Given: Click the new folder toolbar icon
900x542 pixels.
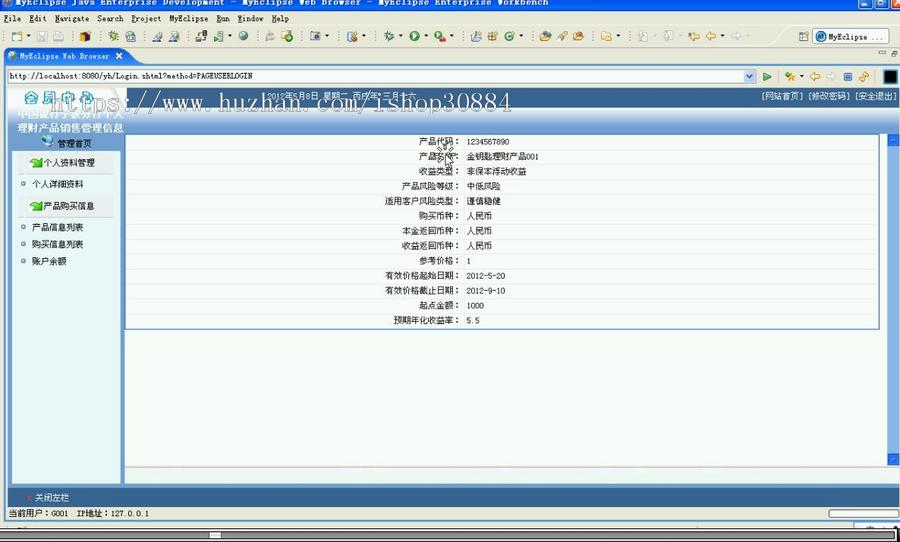Looking at the screenshot, I should tap(606, 36).
